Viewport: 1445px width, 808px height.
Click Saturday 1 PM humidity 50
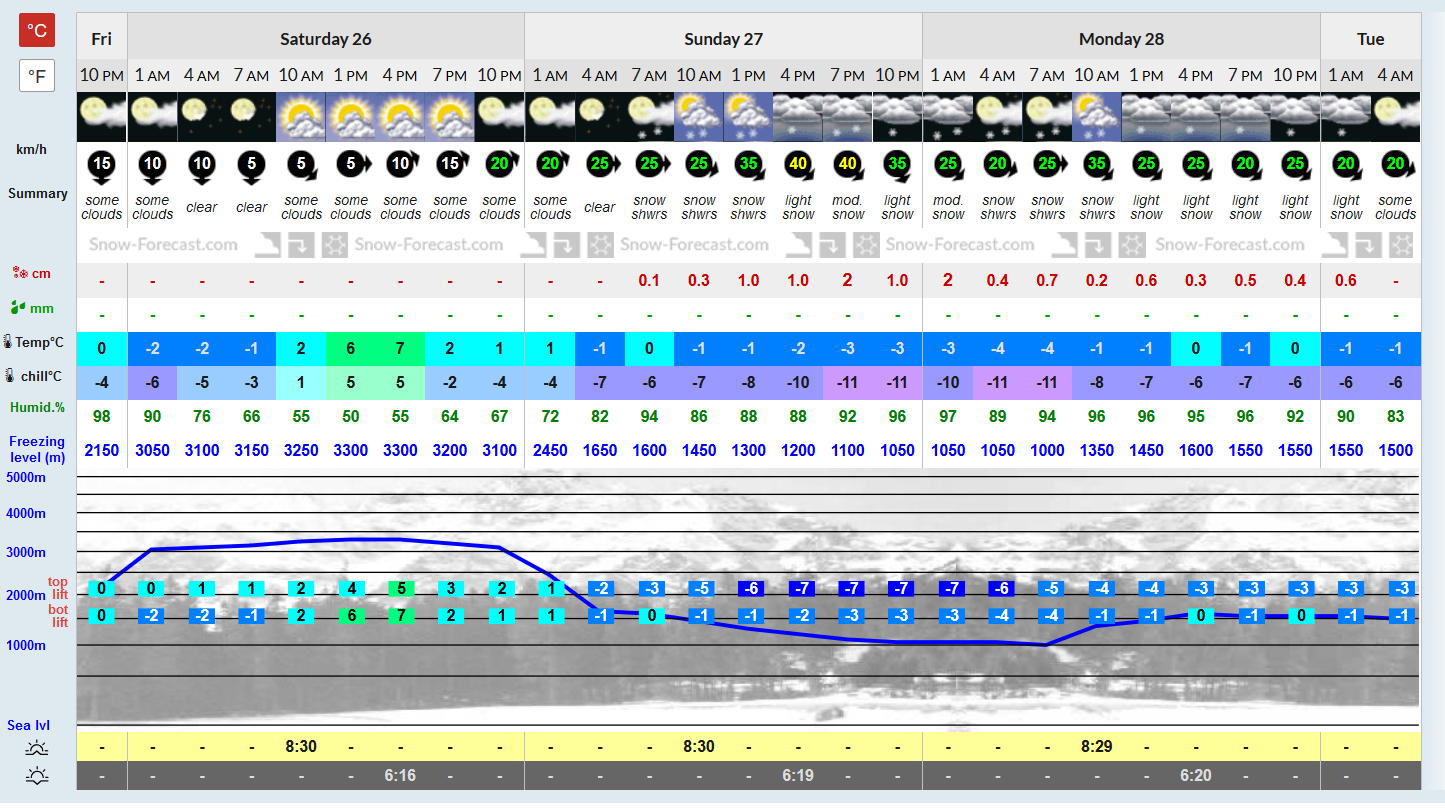(x=351, y=416)
